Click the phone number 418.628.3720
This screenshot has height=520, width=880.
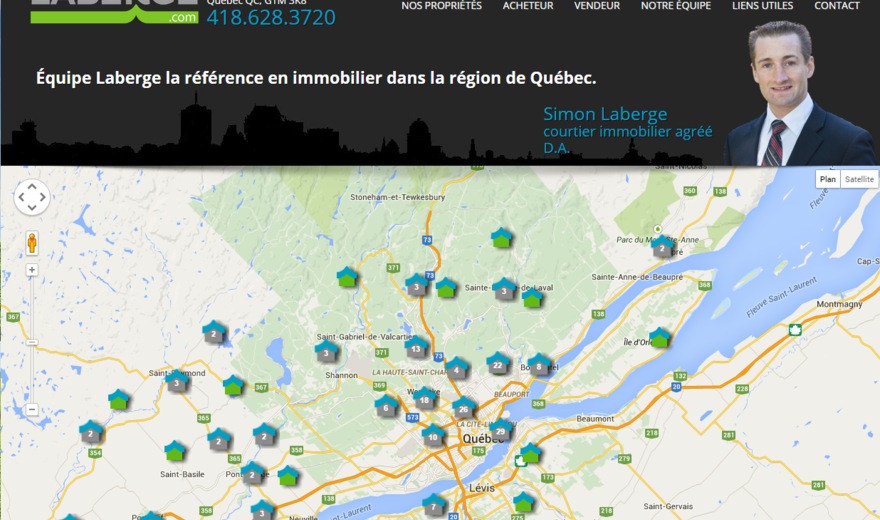coord(271,17)
